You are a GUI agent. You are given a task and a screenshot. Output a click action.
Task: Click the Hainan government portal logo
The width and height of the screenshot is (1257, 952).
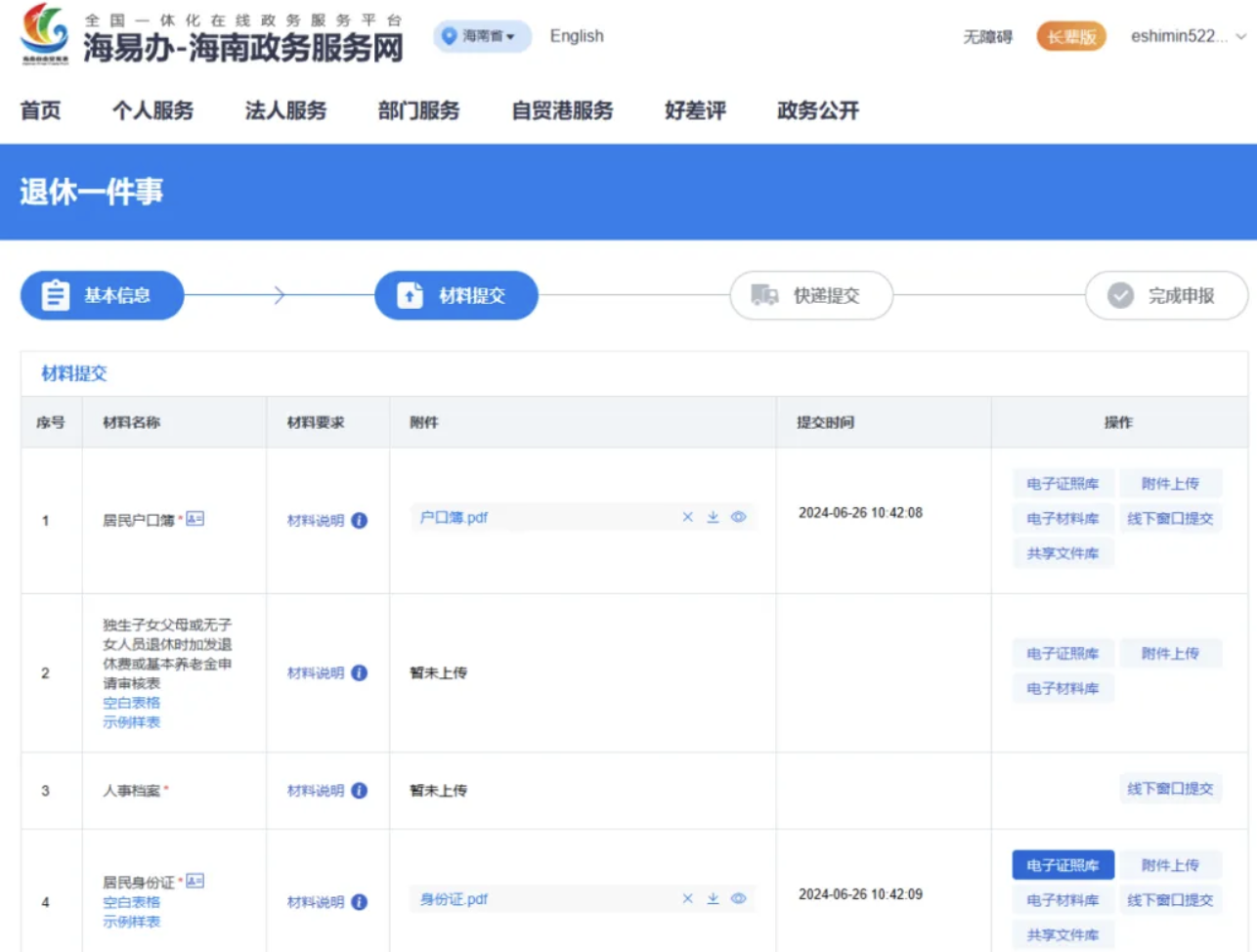click(45, 34)
